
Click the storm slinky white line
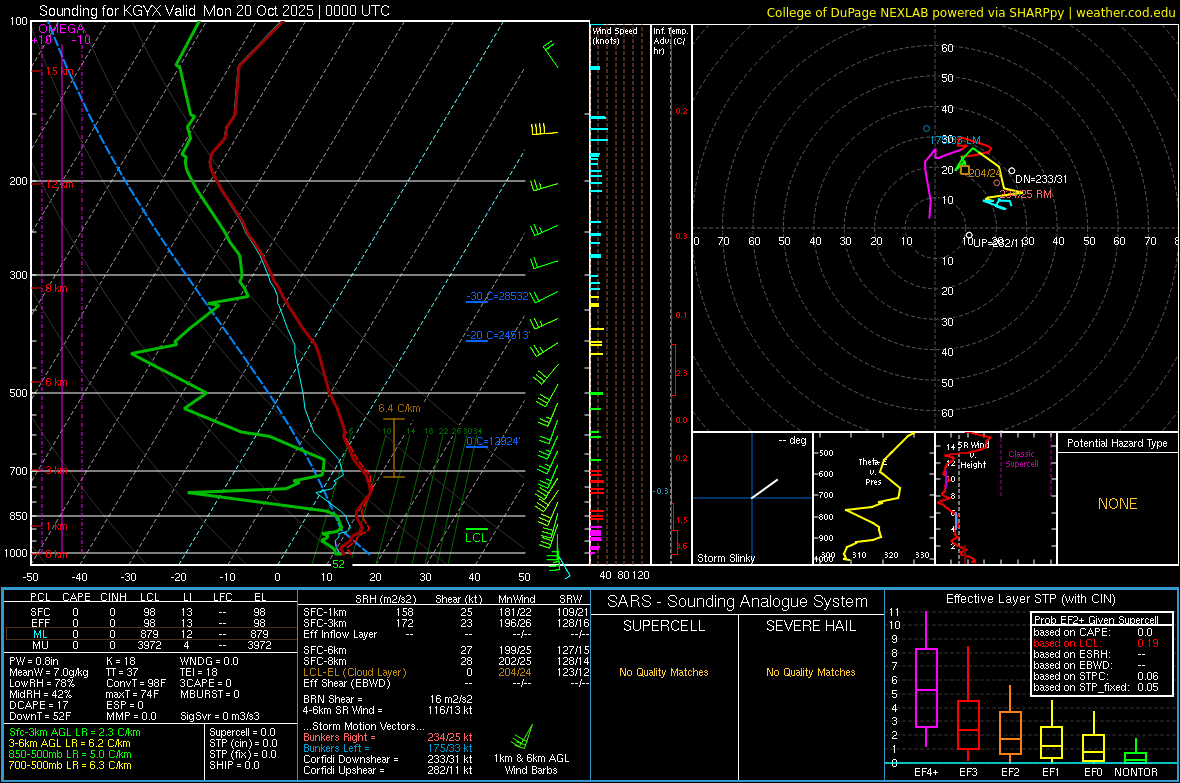pyautogui.click(x=764, y=489)
